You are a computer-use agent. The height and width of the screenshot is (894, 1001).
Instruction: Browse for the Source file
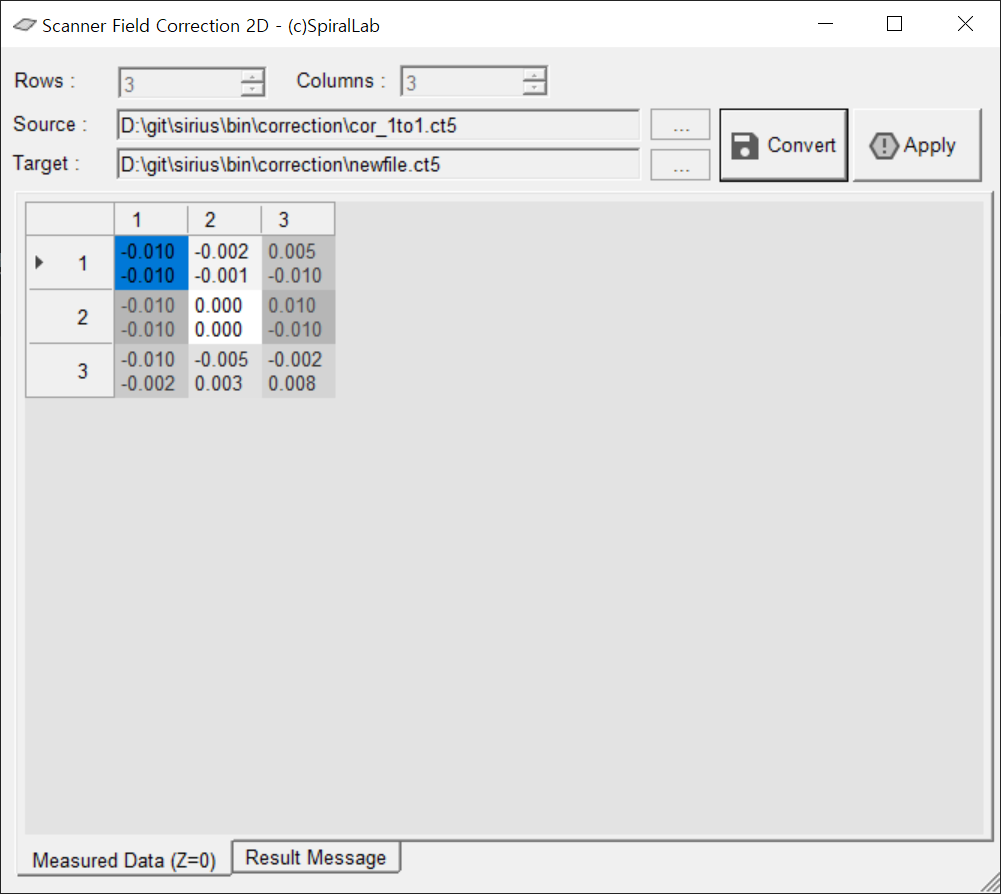pyautogui.click(x=680, y=125)
